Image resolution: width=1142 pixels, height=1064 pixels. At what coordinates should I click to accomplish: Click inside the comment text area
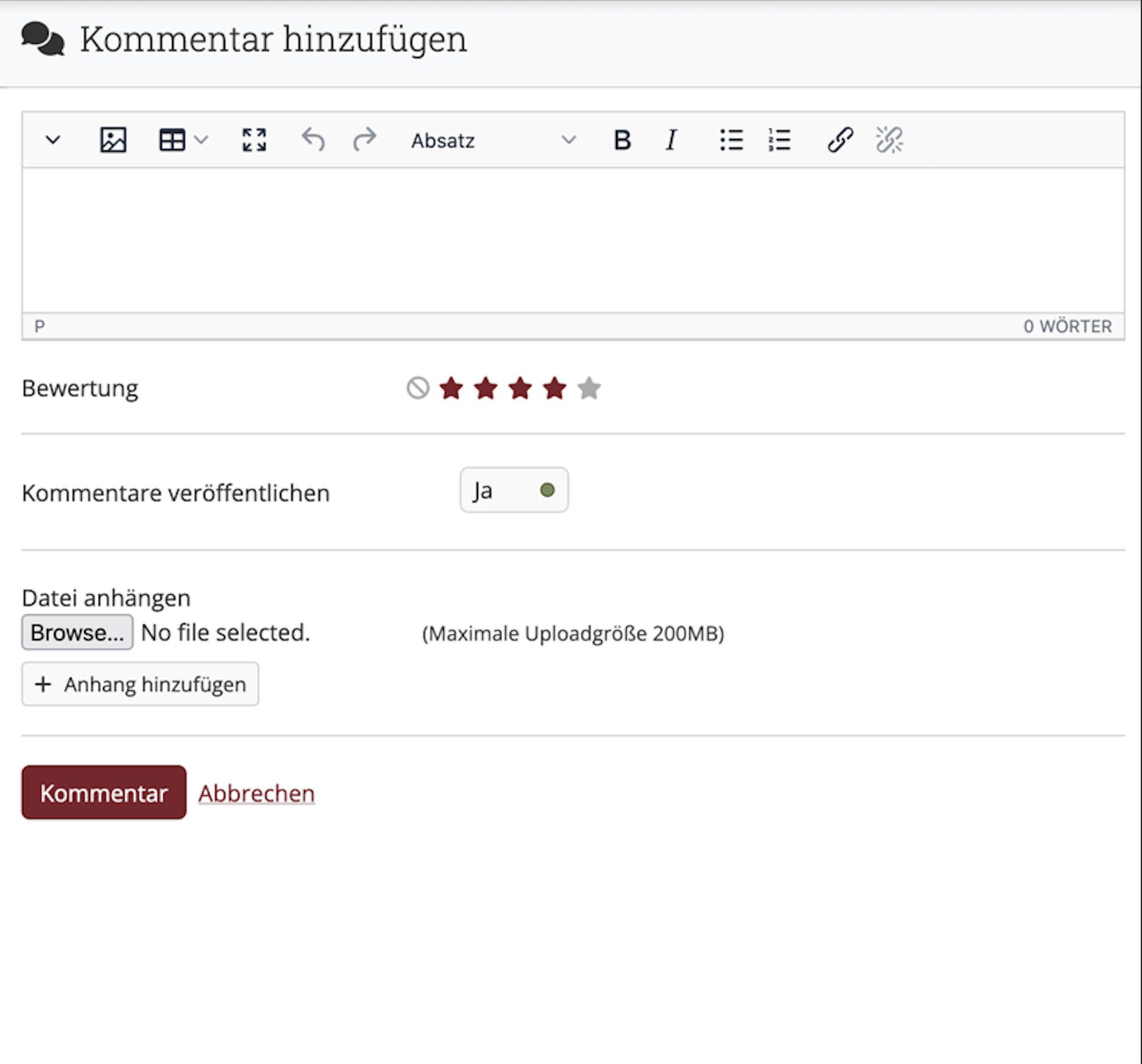coord(573,240)
